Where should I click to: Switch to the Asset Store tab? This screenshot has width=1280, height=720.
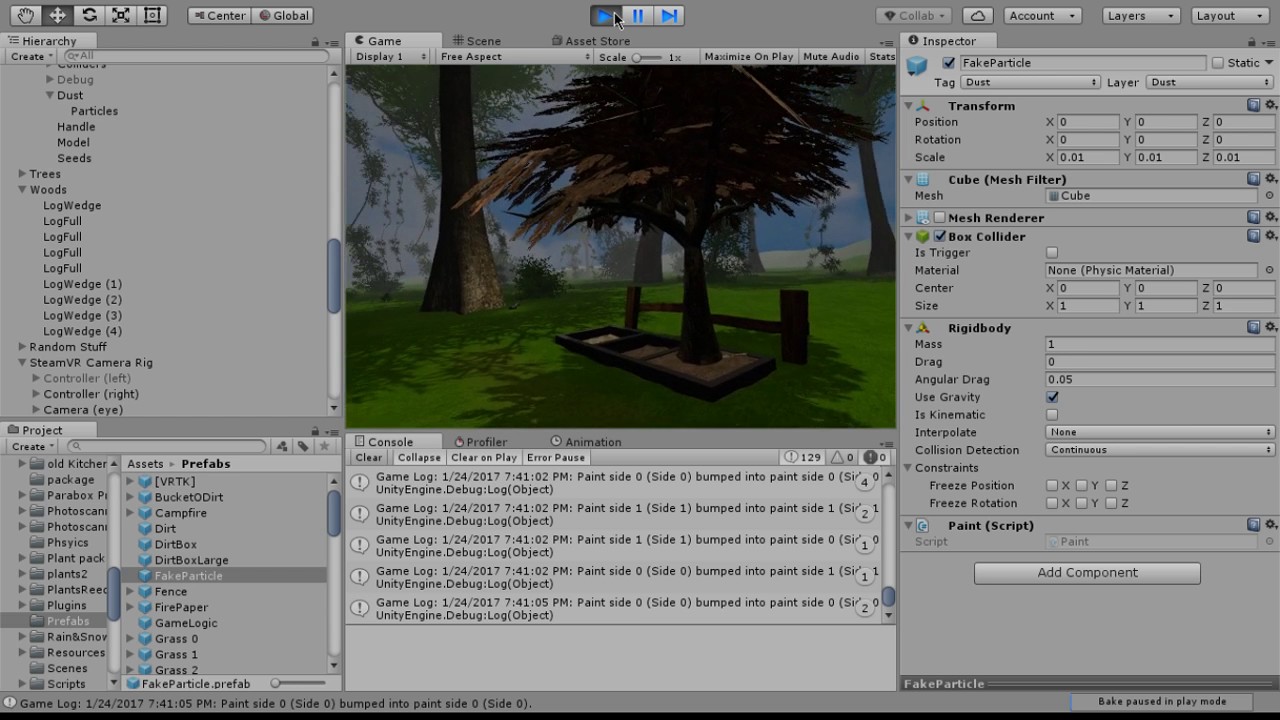(x=590, y=41)
